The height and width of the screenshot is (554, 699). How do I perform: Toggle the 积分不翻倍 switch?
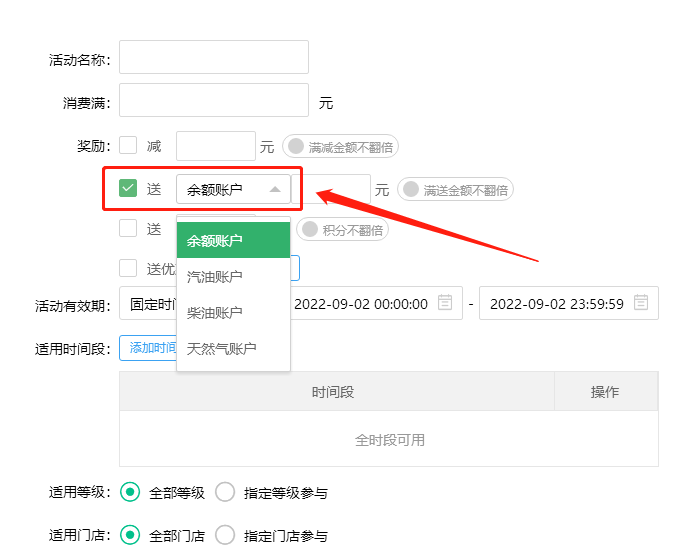coord(310,229)
